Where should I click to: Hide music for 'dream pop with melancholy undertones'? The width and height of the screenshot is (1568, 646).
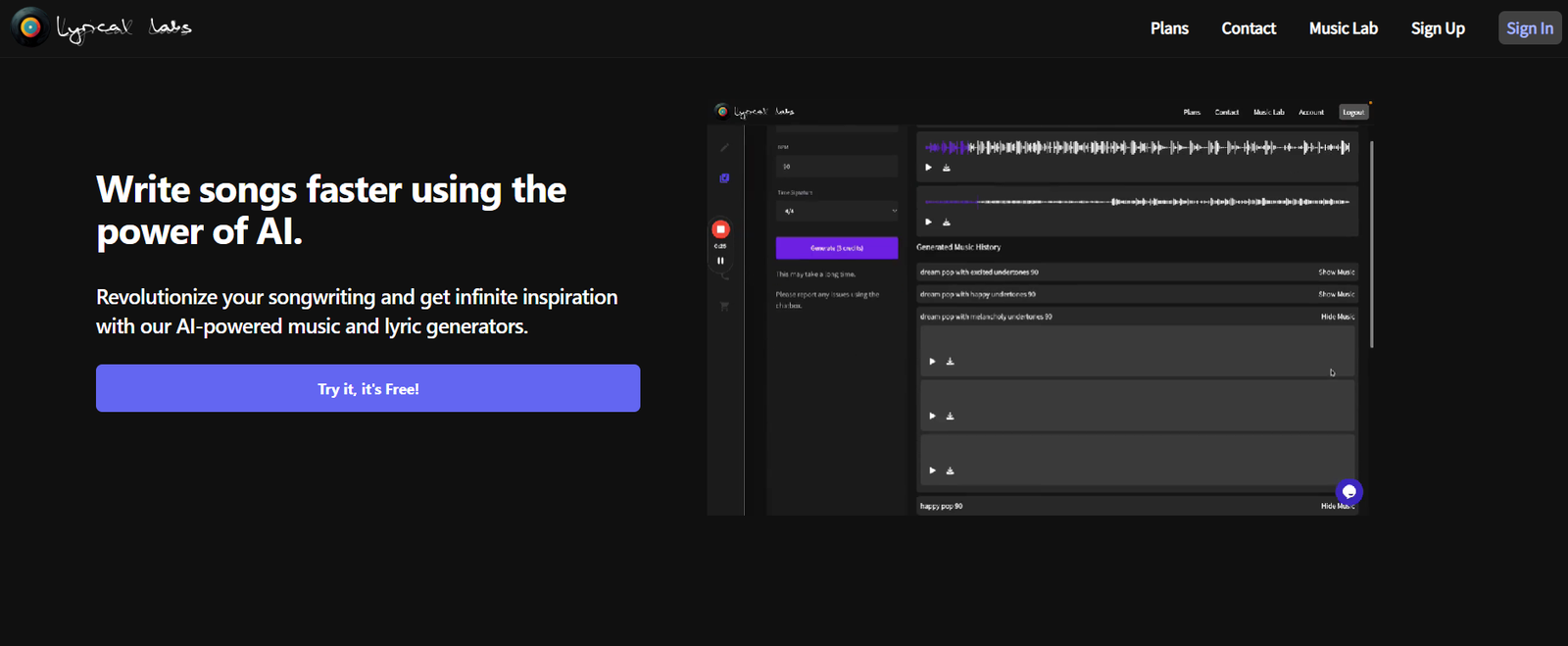coord(1337,317)
